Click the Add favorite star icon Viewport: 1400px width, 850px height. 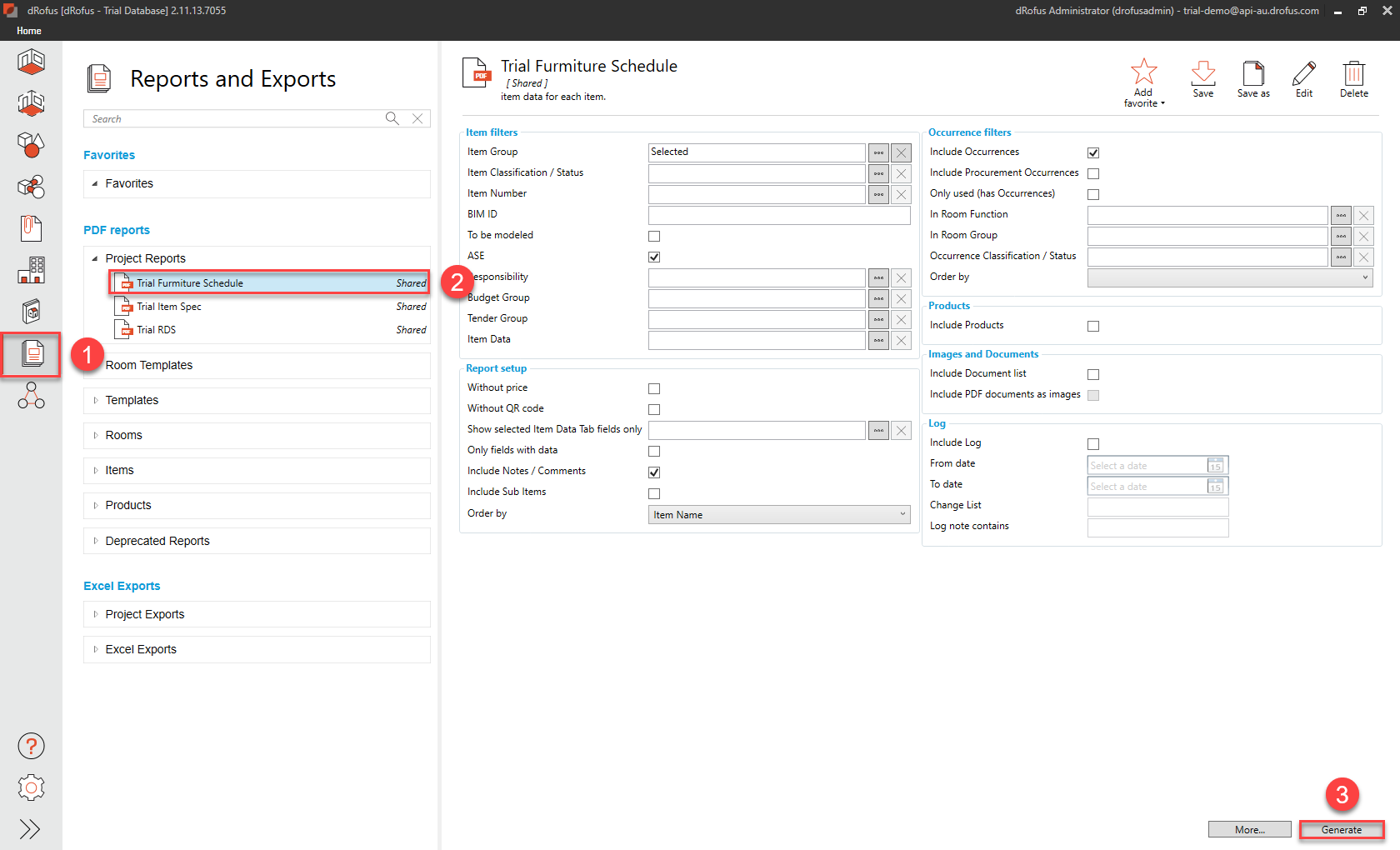click(x=1143, y=72)
